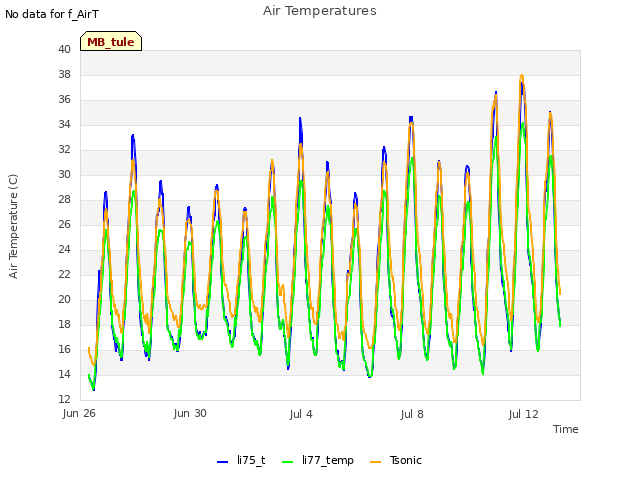Click the 38 y-axis tick label
This screenshot has width=640, height=480.
(x=64, y=74)
